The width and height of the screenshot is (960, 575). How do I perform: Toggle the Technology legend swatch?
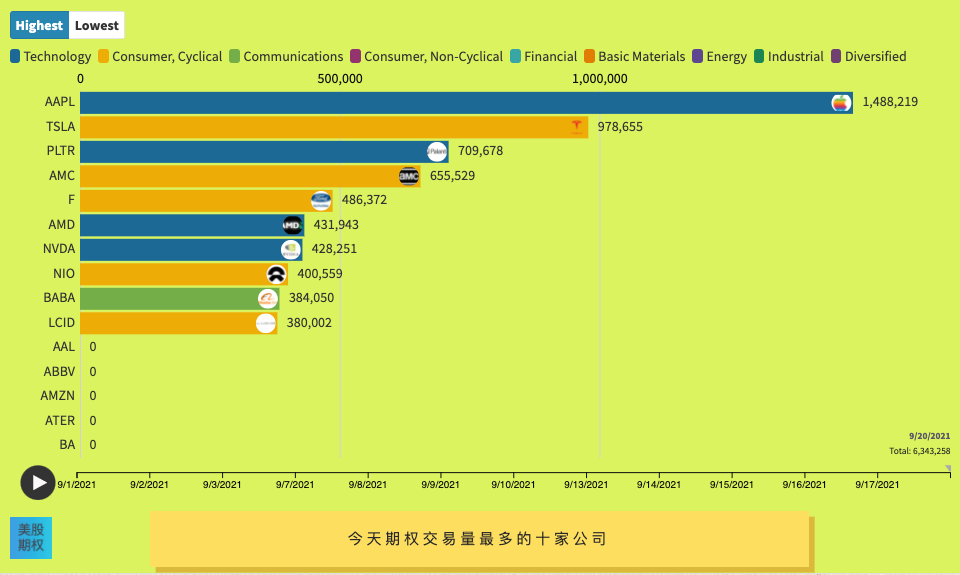point(15,56)
